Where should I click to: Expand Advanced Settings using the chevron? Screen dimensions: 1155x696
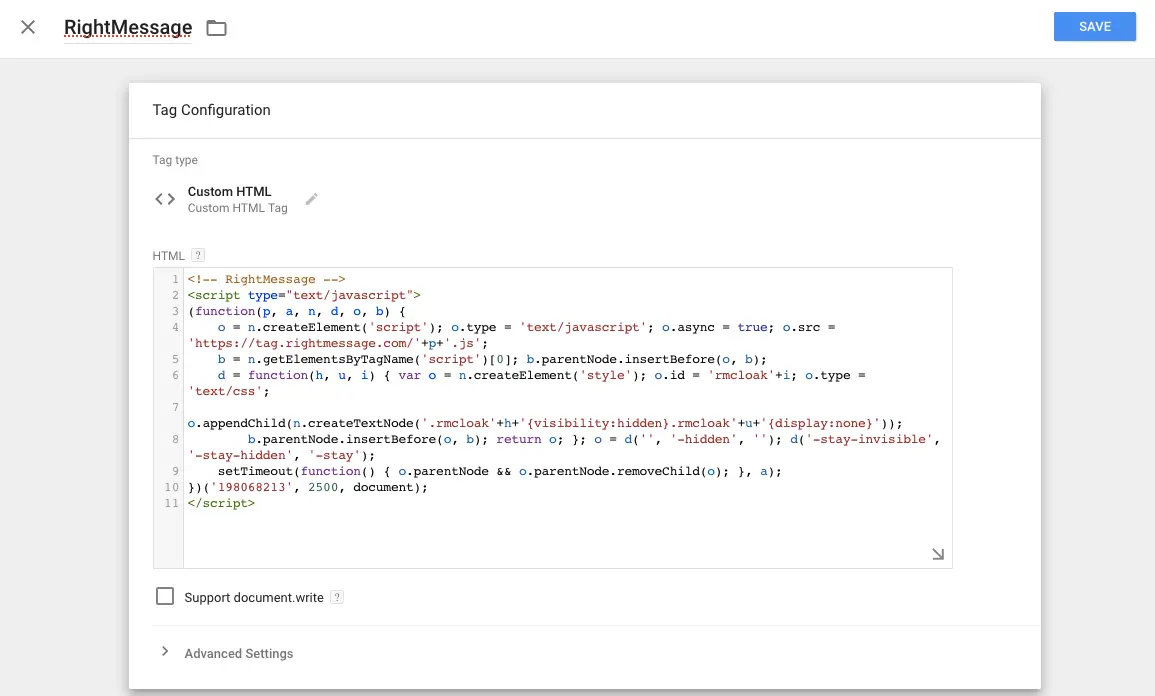[x=165, y=652]
